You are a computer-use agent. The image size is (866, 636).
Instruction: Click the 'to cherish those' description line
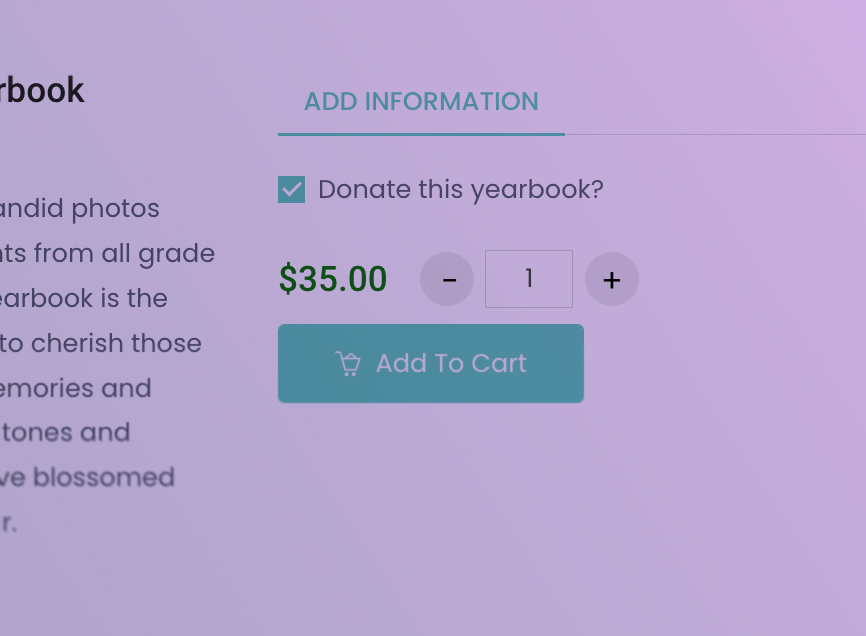pos(101,343)
